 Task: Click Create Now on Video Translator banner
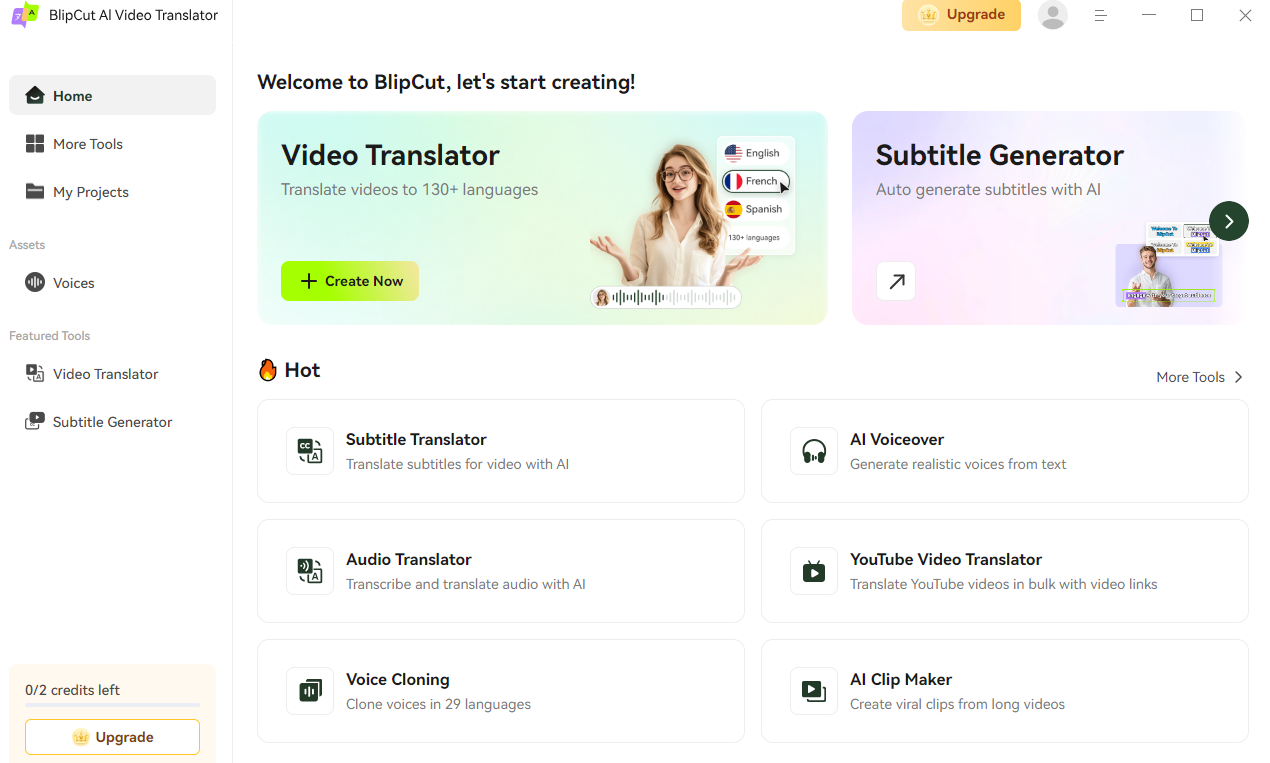click(350, 281)
